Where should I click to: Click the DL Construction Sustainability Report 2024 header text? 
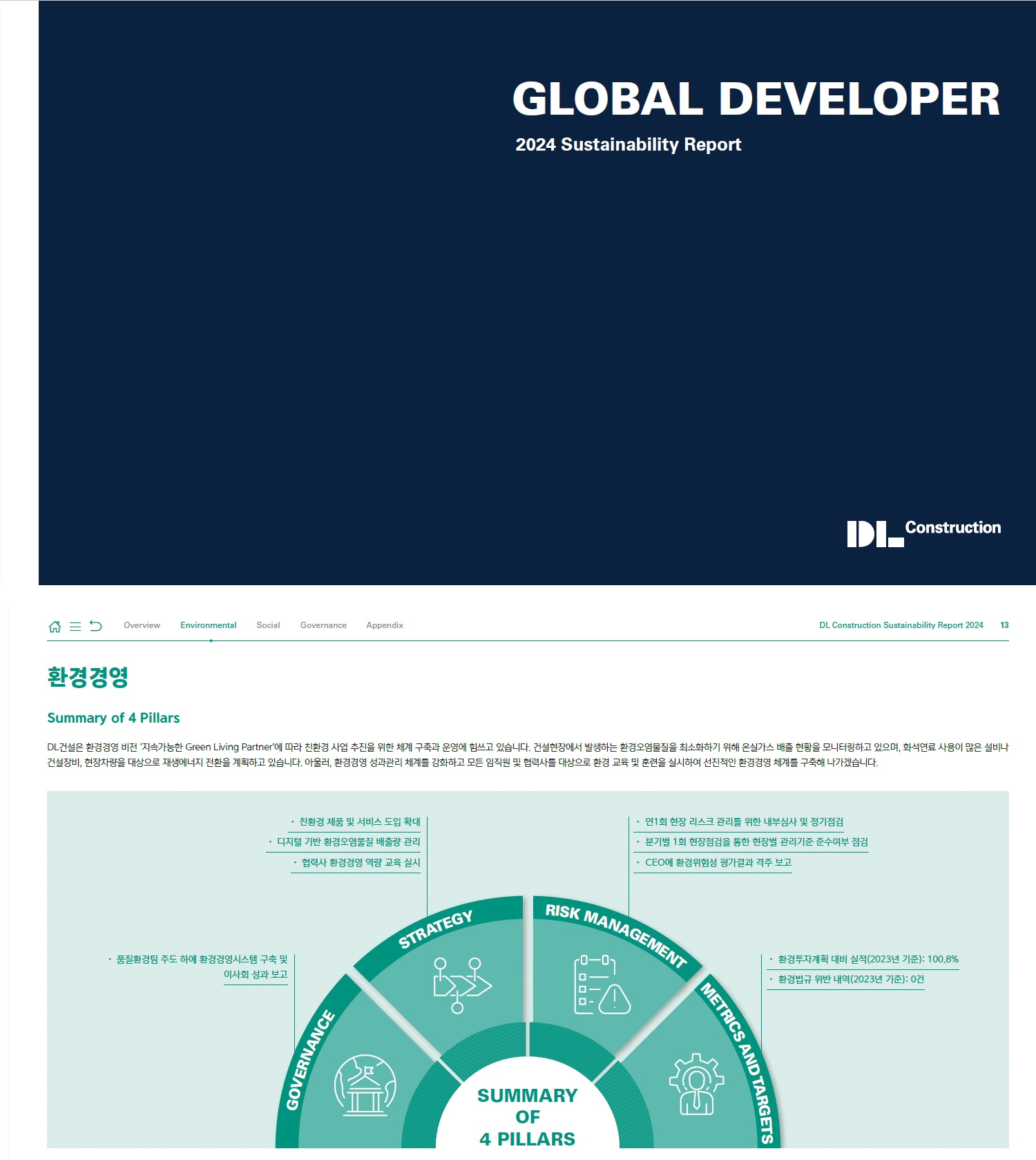(901, 625)
